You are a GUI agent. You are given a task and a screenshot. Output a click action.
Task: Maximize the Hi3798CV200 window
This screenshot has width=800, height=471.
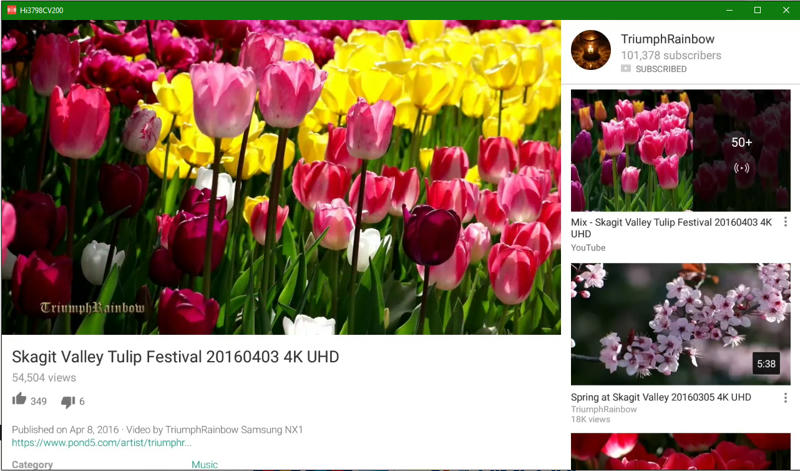(x=757, y=10)
